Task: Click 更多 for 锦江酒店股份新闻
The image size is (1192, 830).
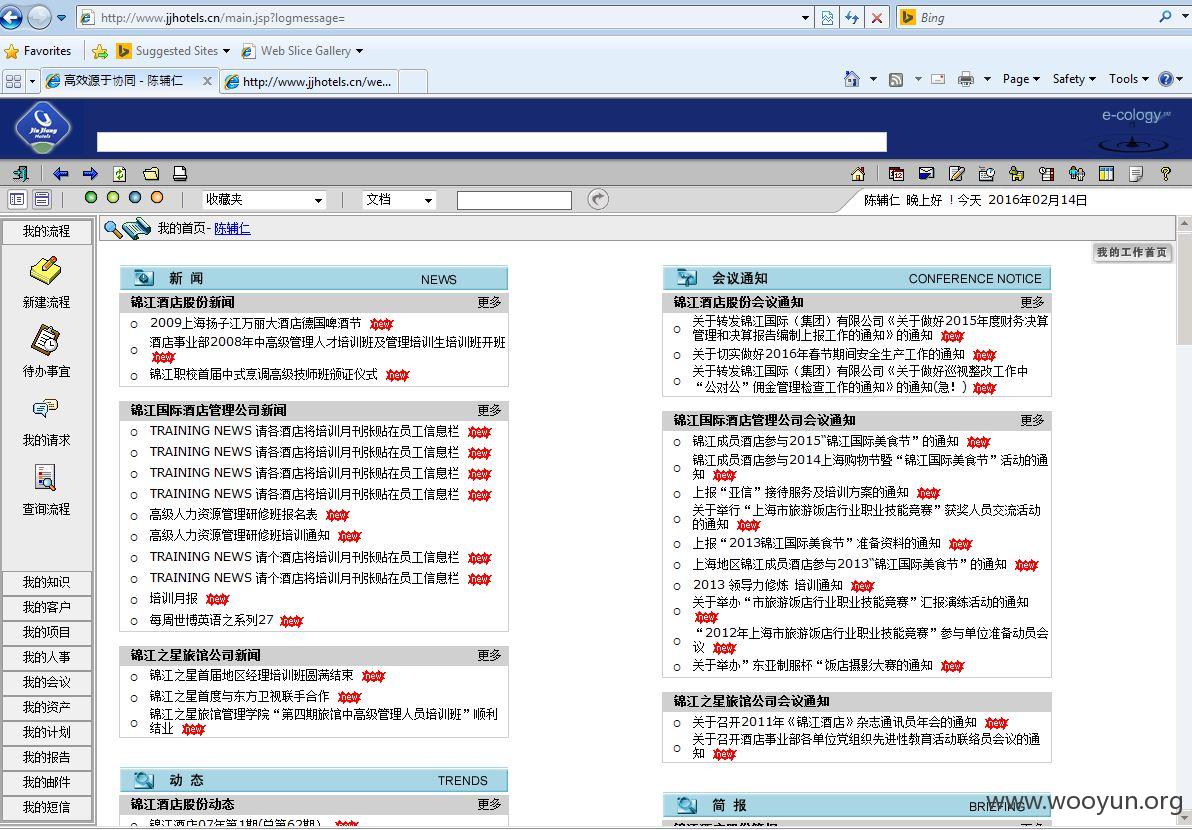Action: pyautogui.click(x=490, y=303)
